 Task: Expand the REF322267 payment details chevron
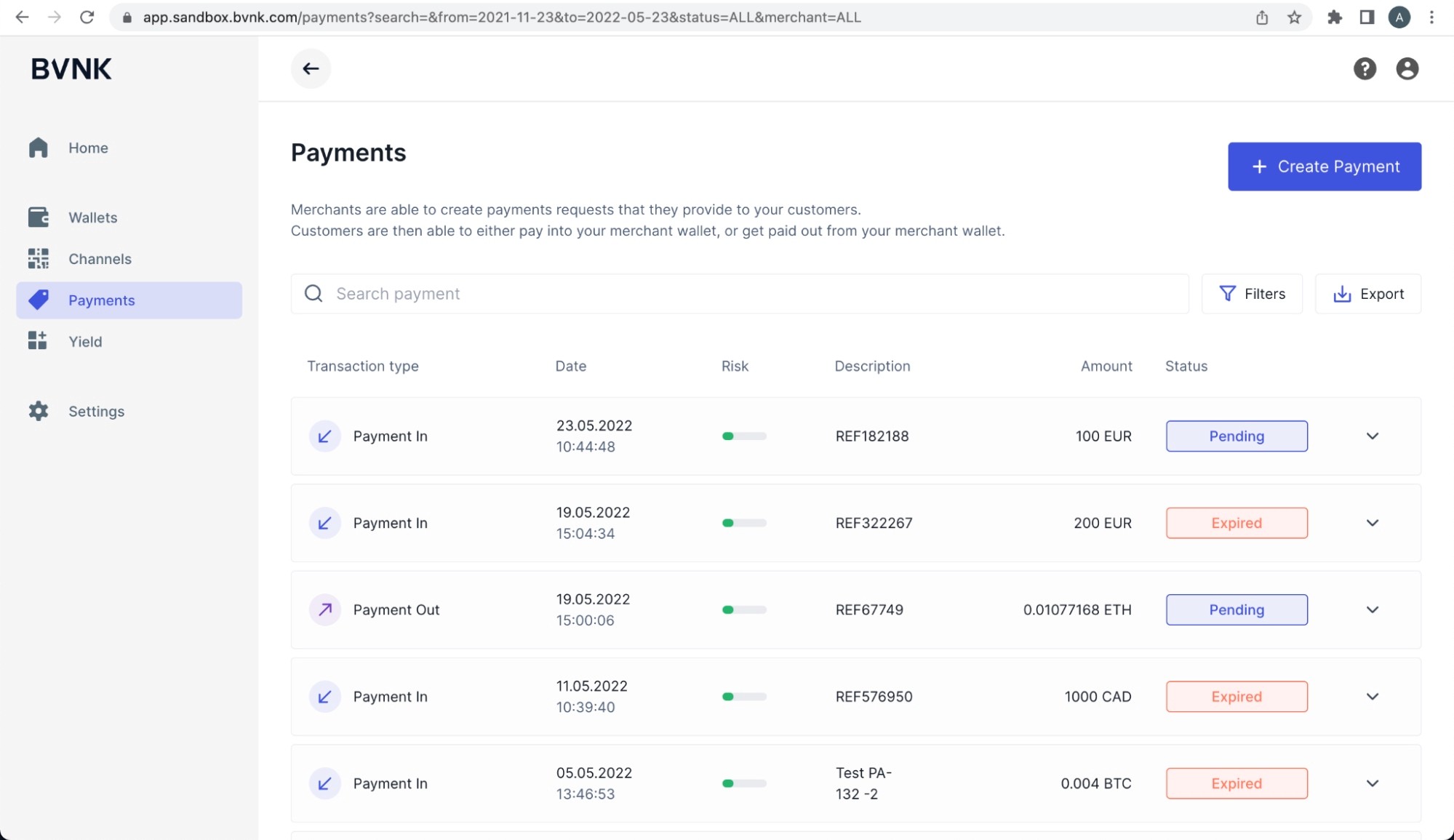[1372, 523]
